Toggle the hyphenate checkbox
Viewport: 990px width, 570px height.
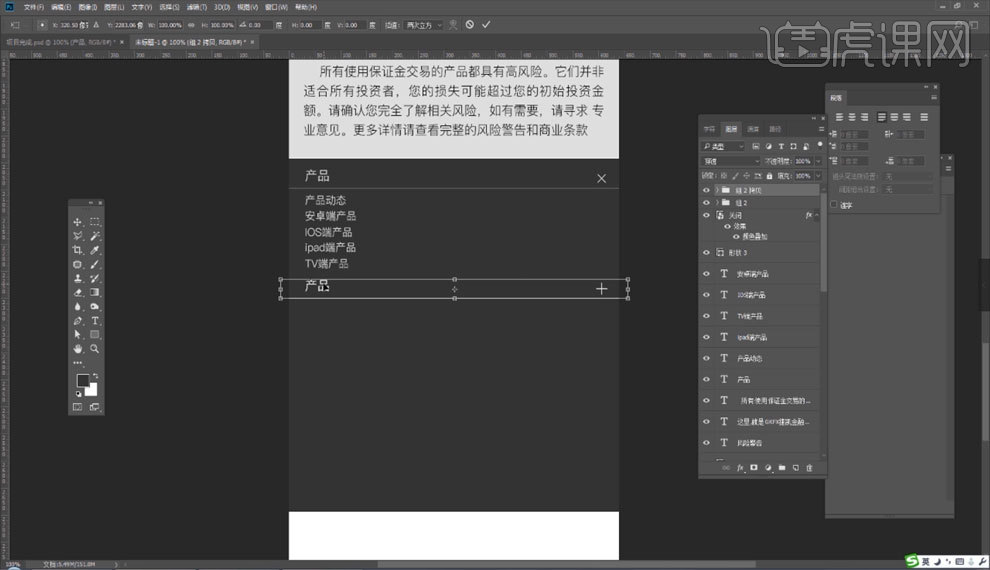833,205
